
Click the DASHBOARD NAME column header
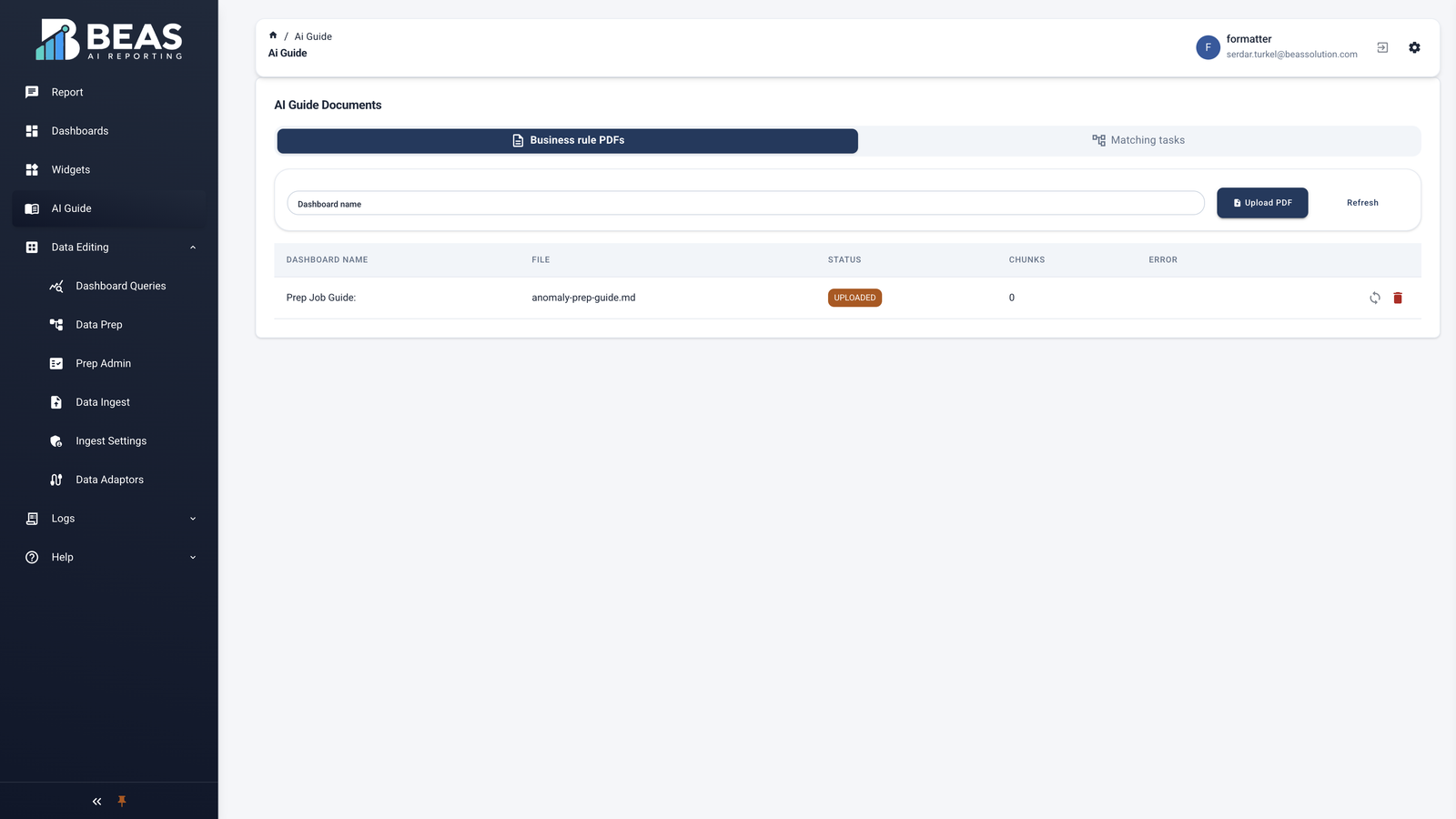click(327, 260)
